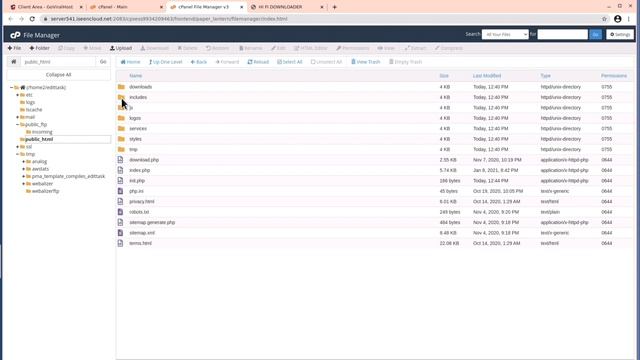Click the Move toolbar item
The image size is (640, 360).
[x=92, y=48]
